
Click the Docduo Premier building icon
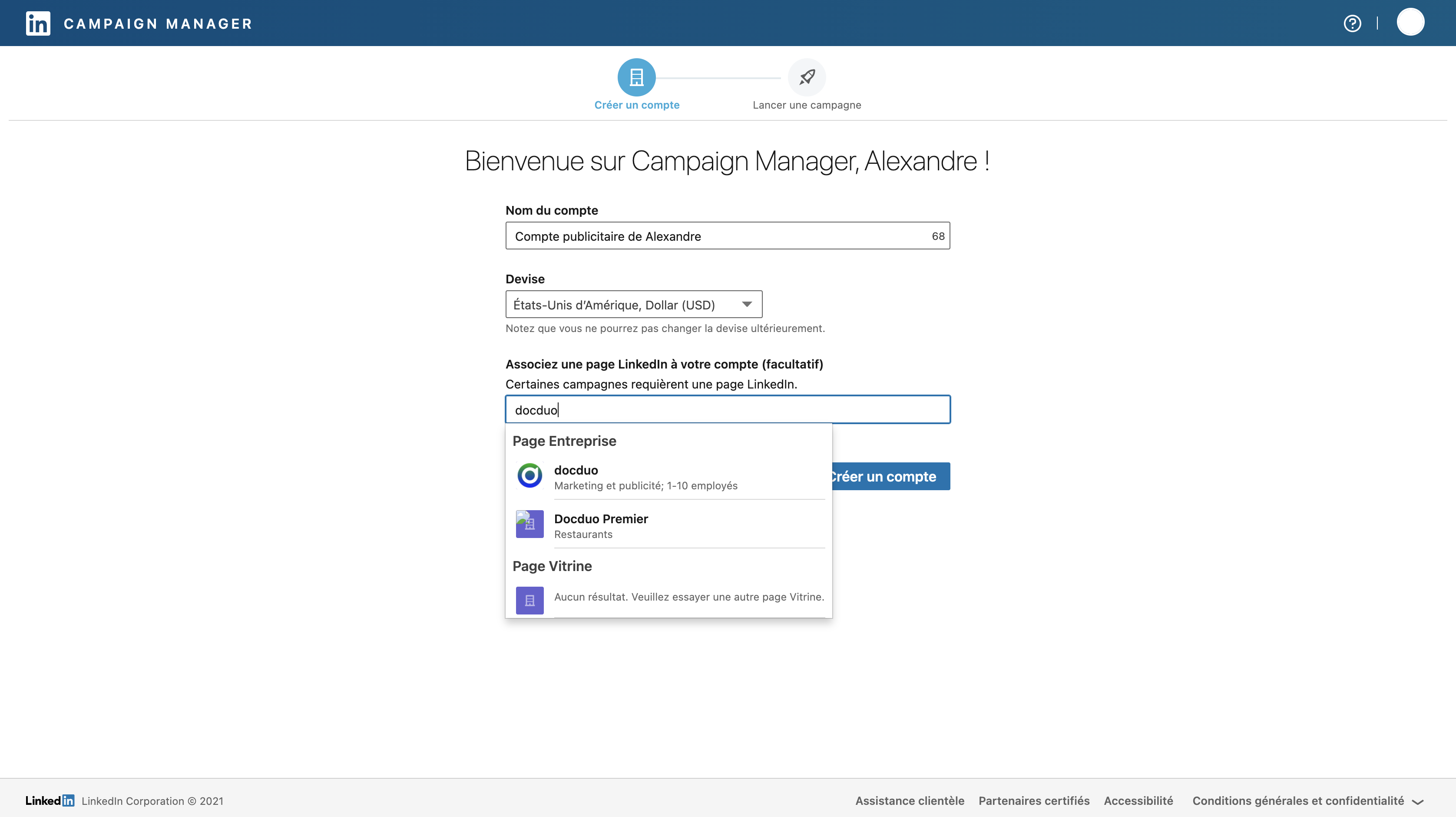coord(529,524)
